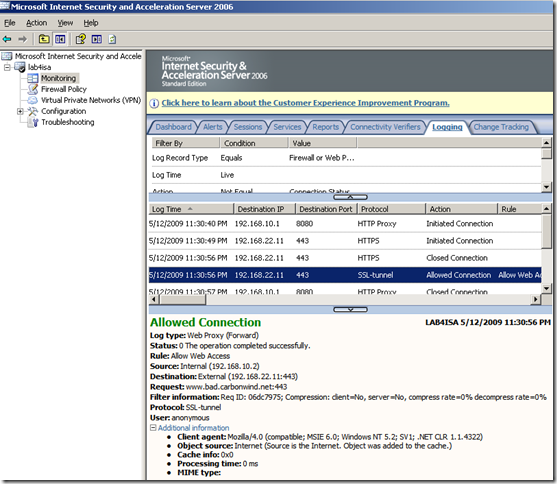
Task: Switch to the Sessions tab
Action: coord(248,127)
